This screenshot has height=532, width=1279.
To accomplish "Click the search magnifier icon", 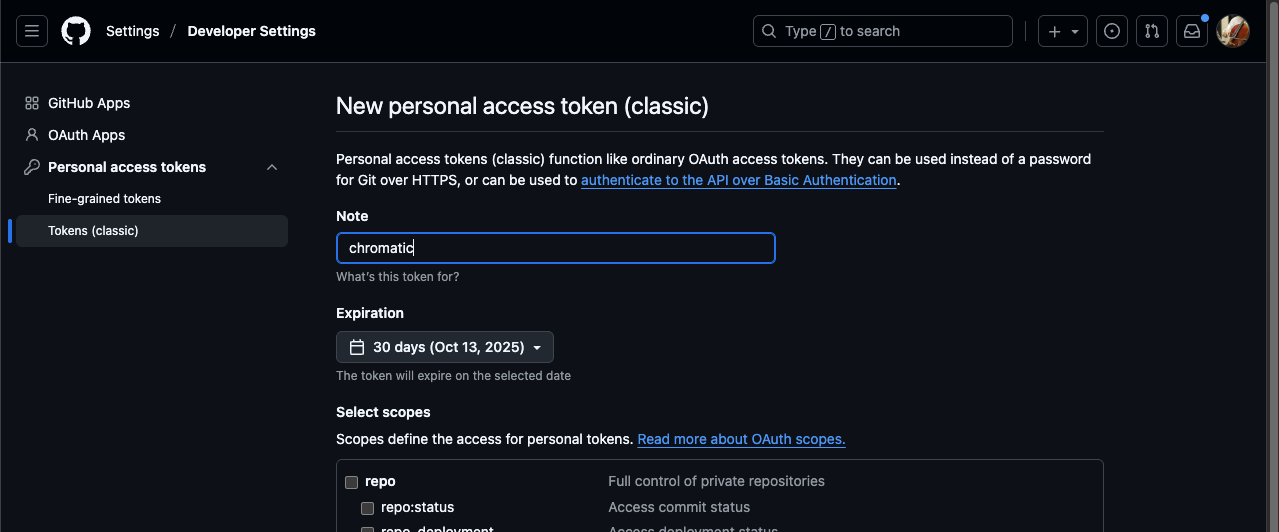I will point(769,31).
